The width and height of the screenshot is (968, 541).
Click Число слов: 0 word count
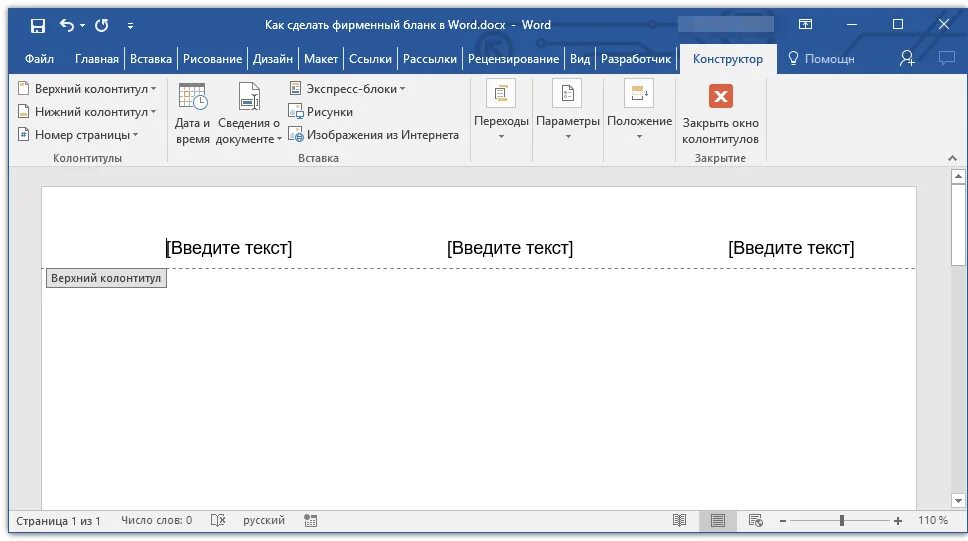click(x=157, y=521)
